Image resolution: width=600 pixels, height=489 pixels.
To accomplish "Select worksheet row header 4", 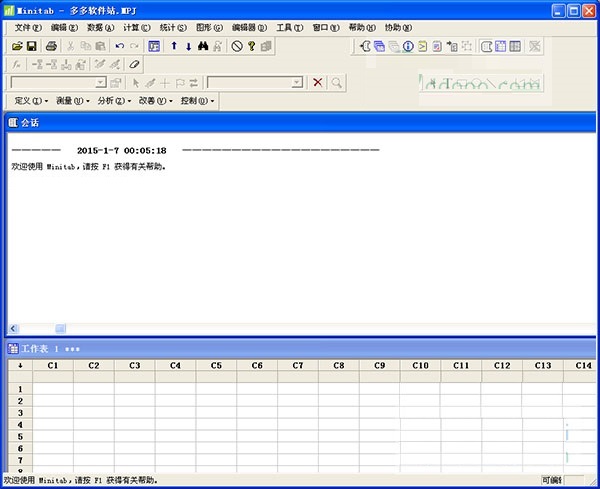I will click(20, 425).
